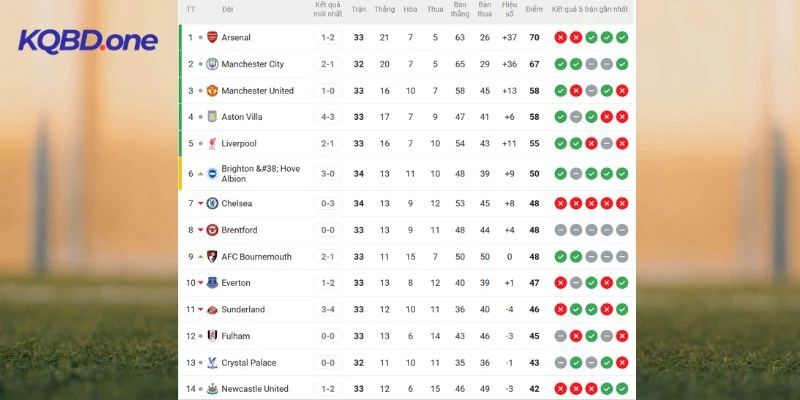Click the Liverpool club crest icon
800x400 pixels.
pyautogui.click(x=212, y=144)
